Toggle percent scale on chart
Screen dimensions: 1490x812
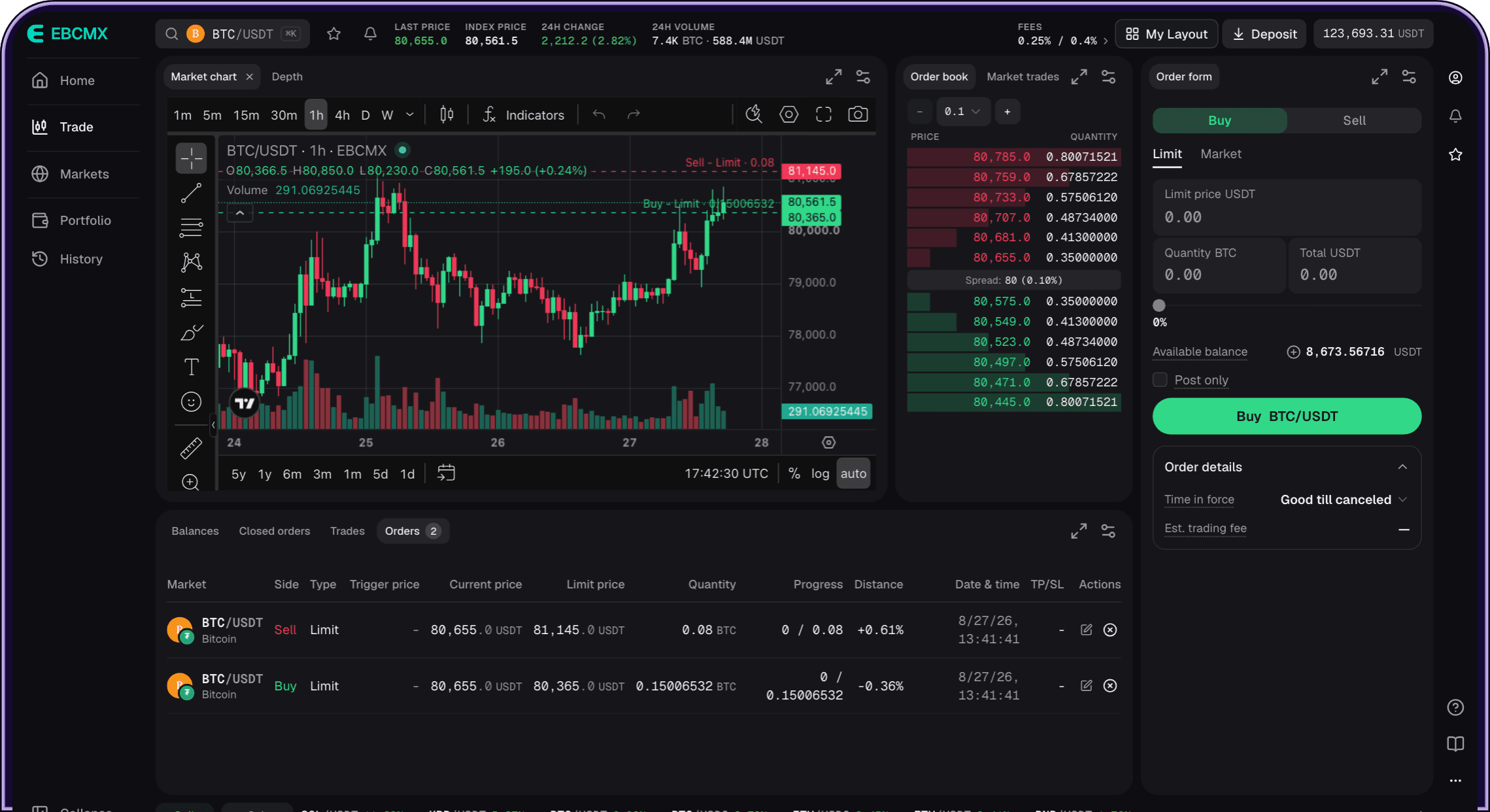[794, 474]
